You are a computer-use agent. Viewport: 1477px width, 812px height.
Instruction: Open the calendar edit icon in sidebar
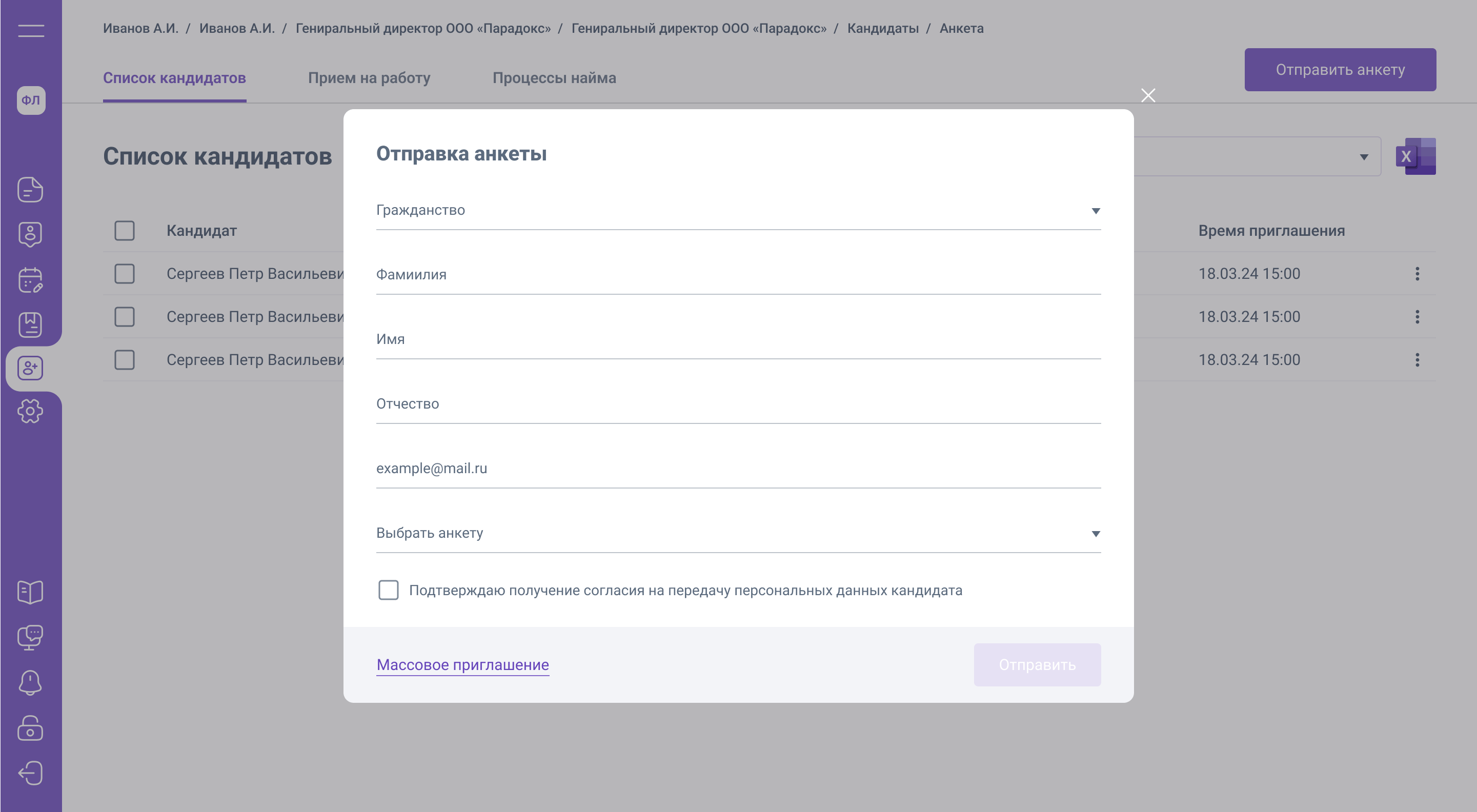point(30,280)
